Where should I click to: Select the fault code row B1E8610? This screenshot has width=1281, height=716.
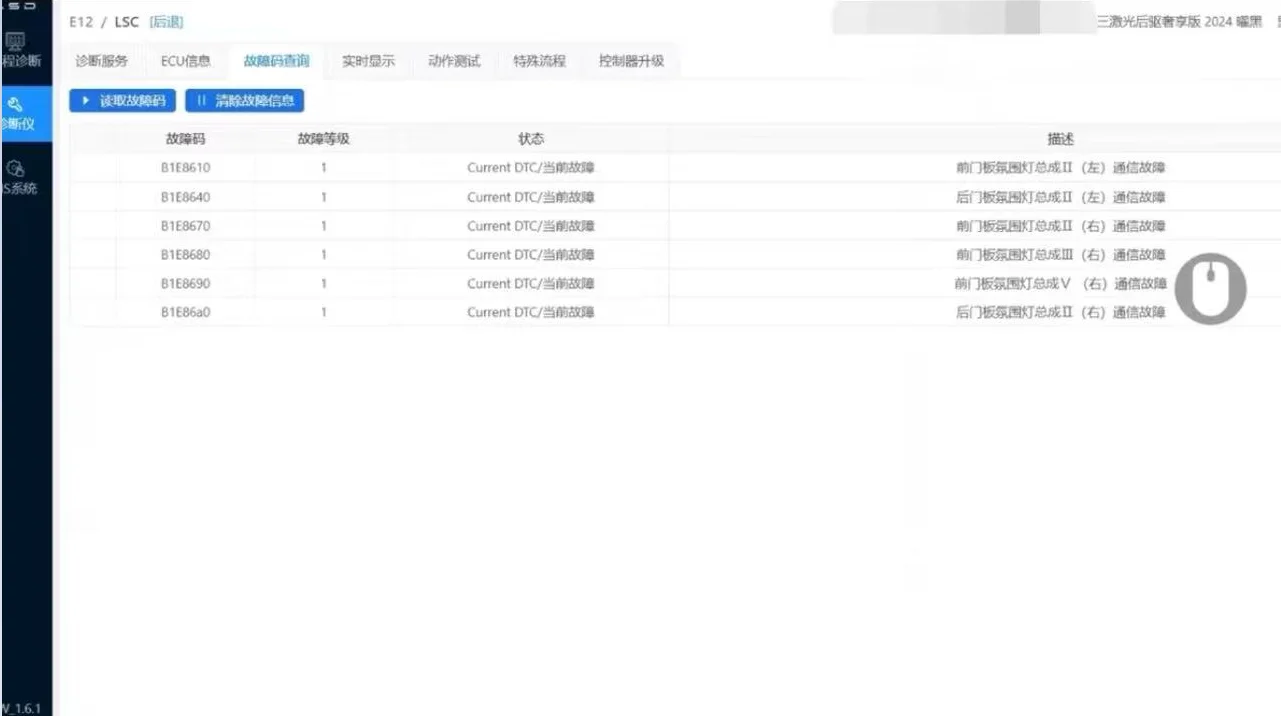pos(186,168)
